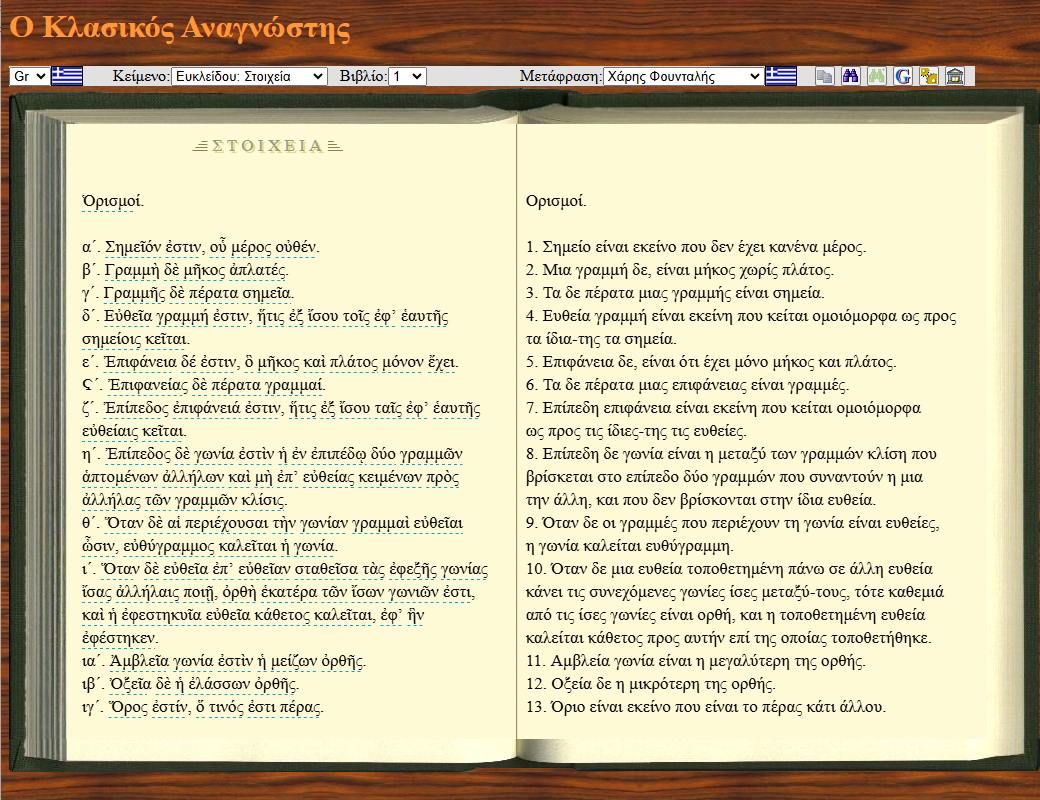
Task: Click the underlined word εὐθείαις
Action: pyautogui.click(x=110, y=431)
